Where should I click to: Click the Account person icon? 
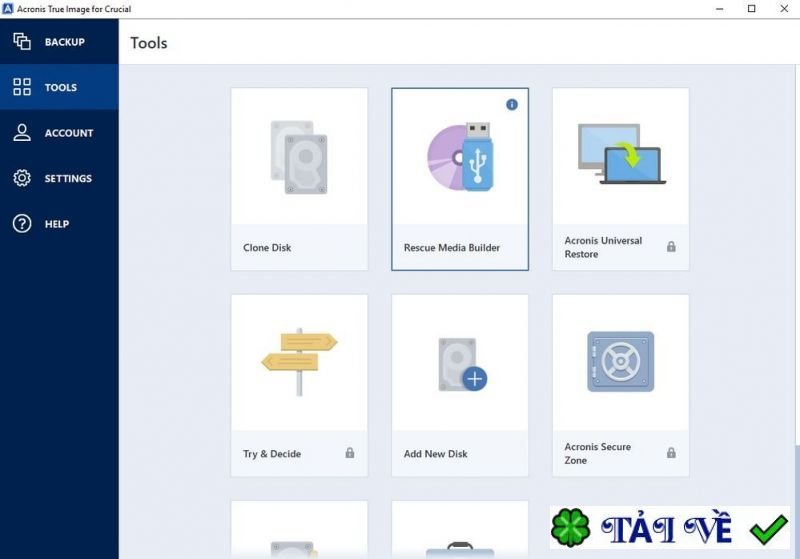(x=22, y=132)
